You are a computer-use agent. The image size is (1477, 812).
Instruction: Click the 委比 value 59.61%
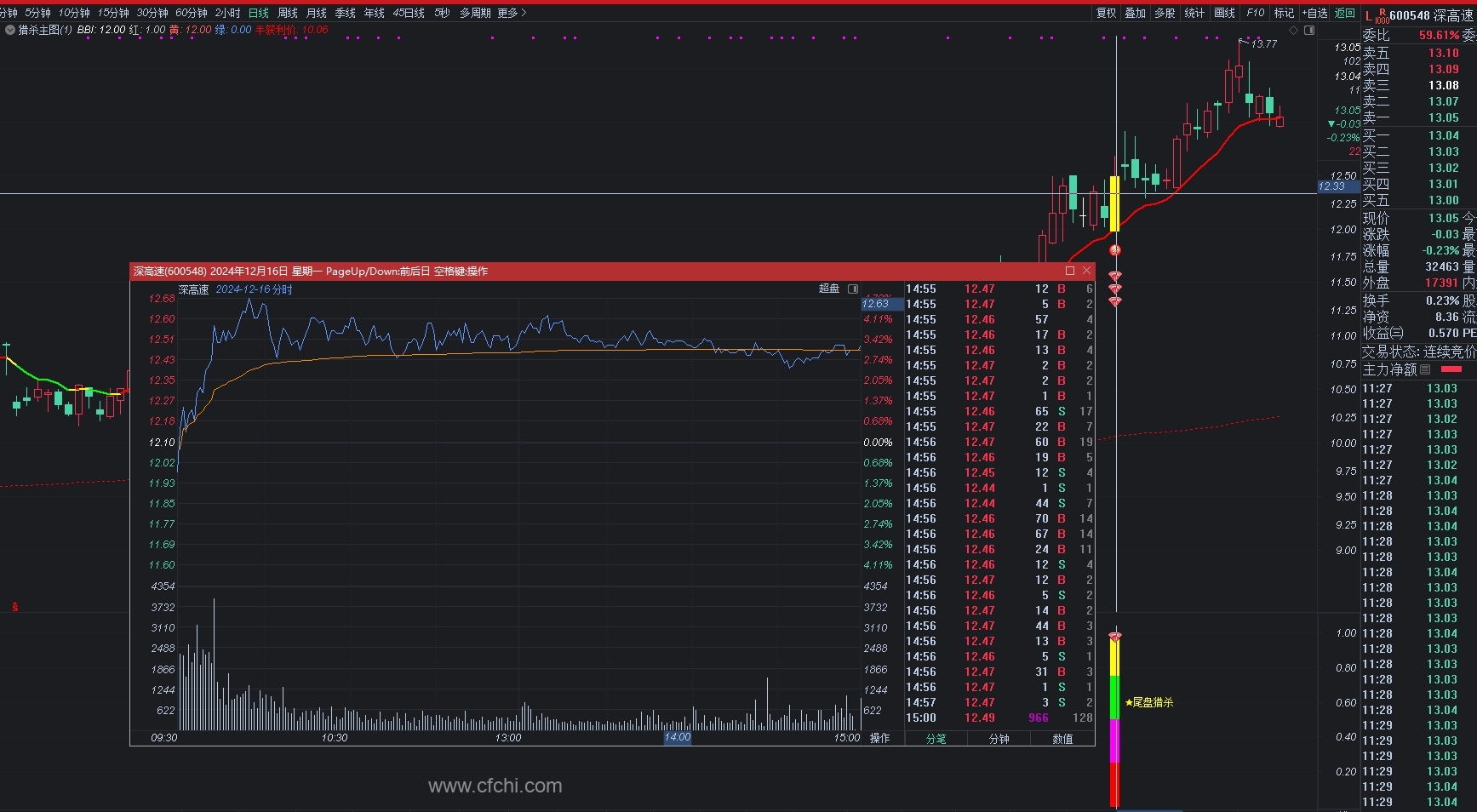(1440, 35)
